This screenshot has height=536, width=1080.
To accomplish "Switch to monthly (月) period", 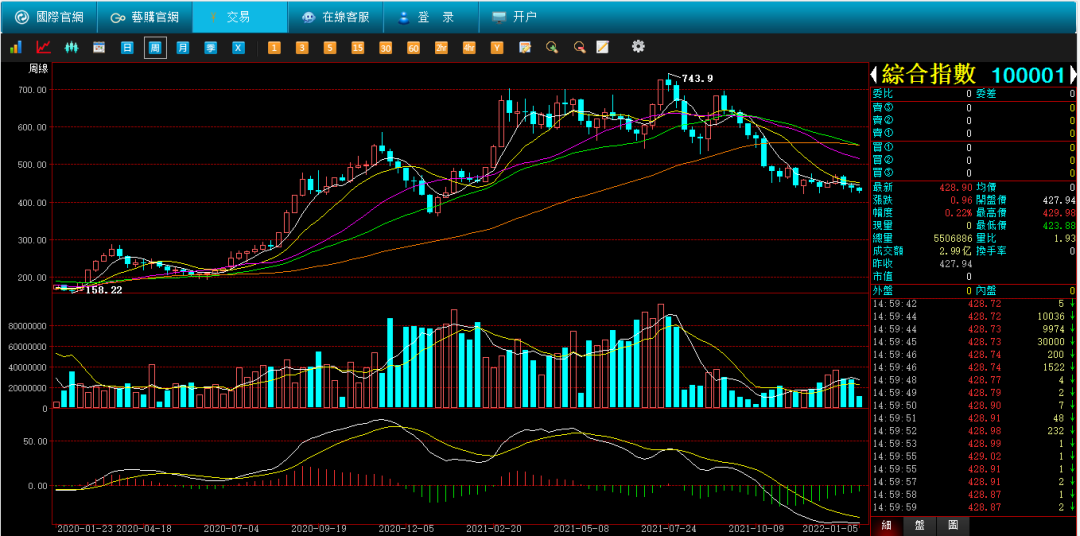I will 183,48.
